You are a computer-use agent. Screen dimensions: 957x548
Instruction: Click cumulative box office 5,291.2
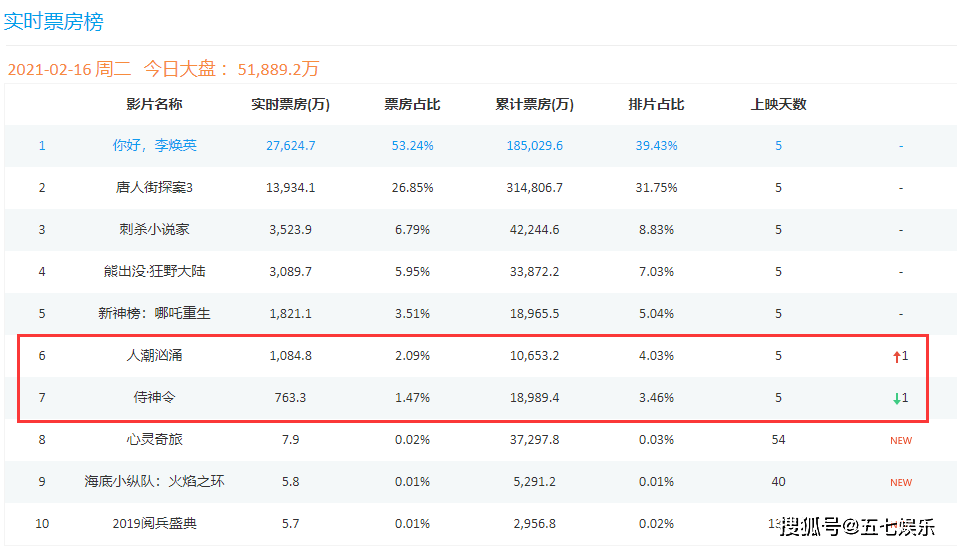(535, 482)
